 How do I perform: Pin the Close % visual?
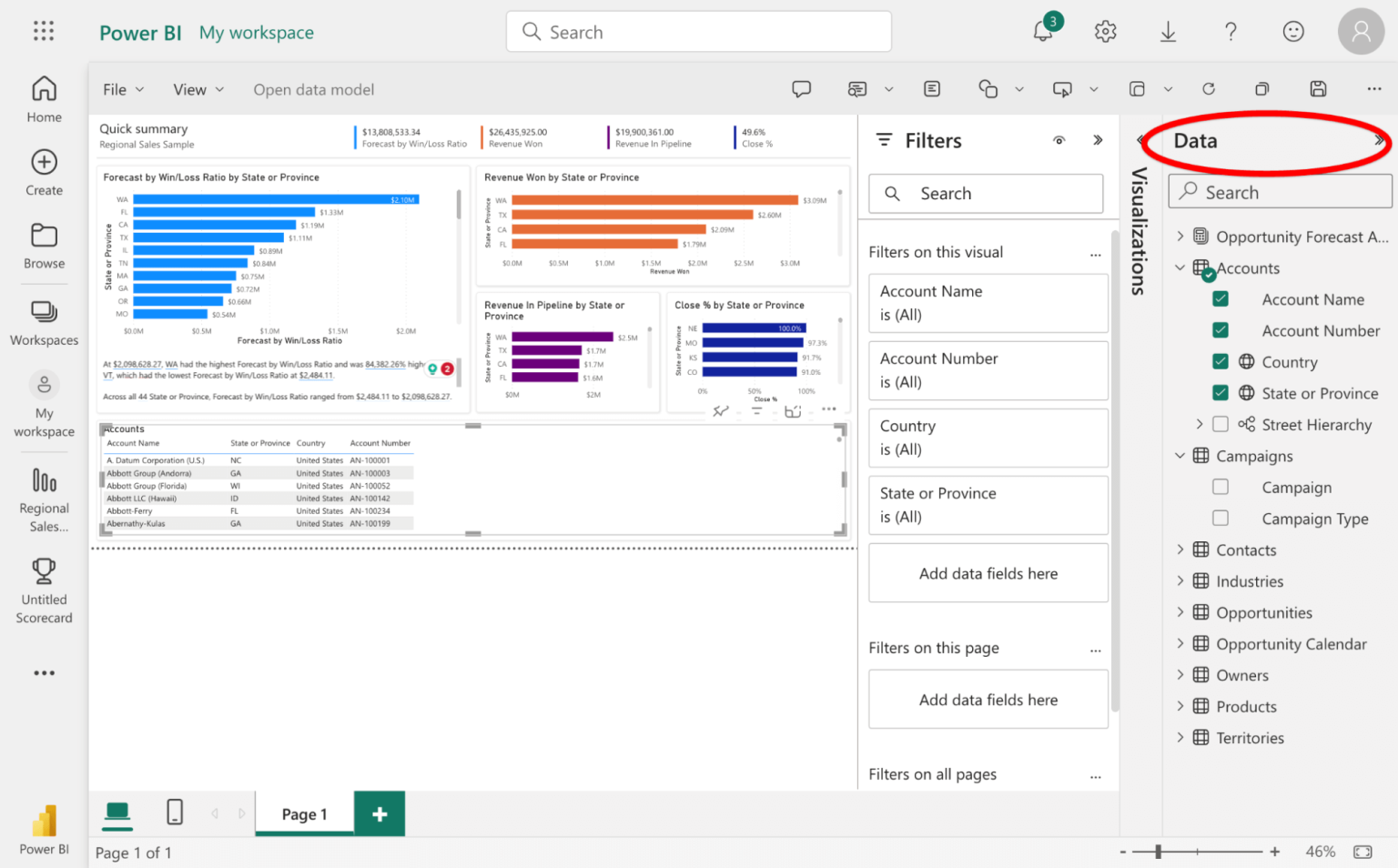click(x=720, y=411)
